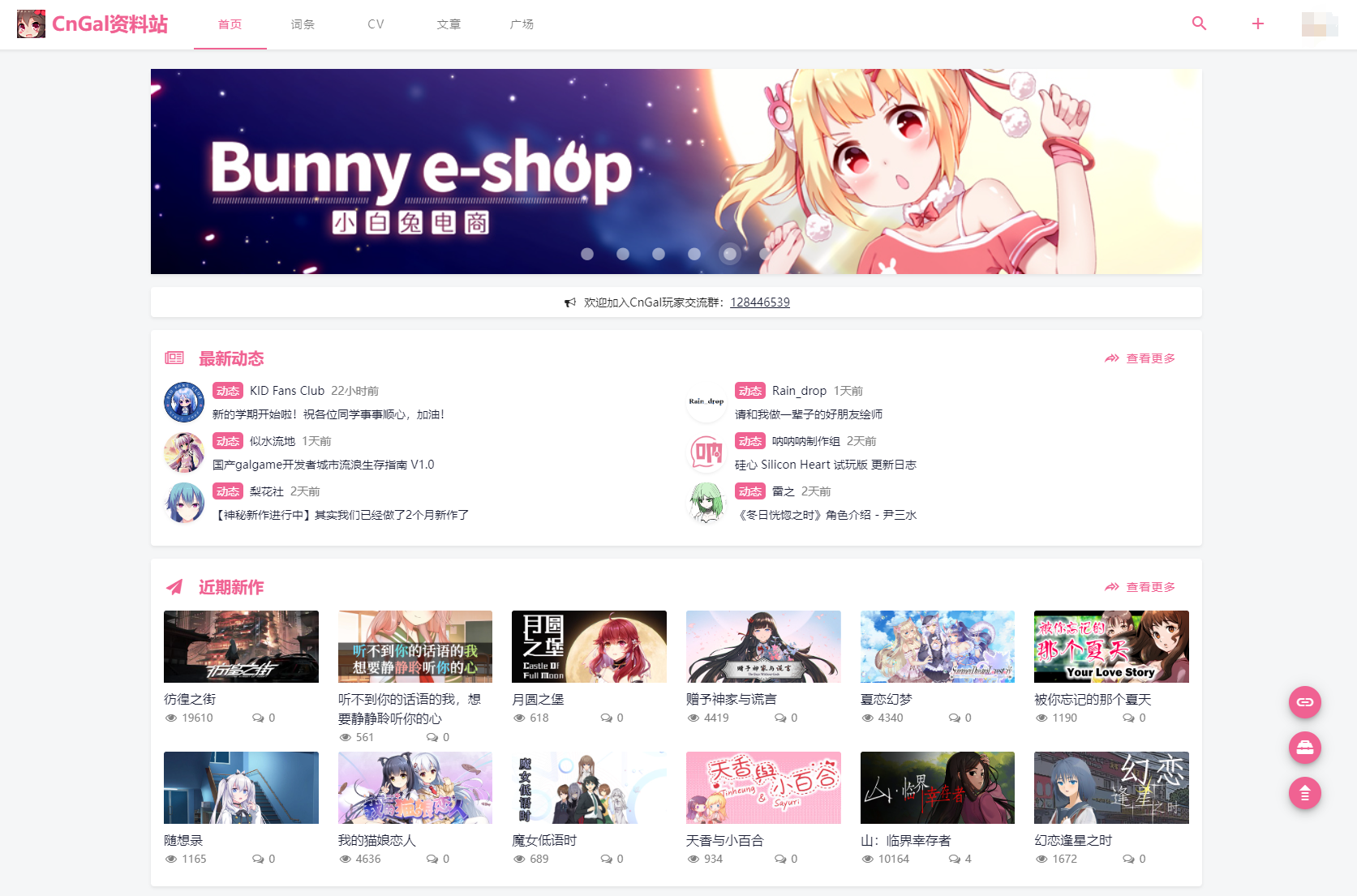Click 呐呐呐制作组 username

click(x=806, y=441)
